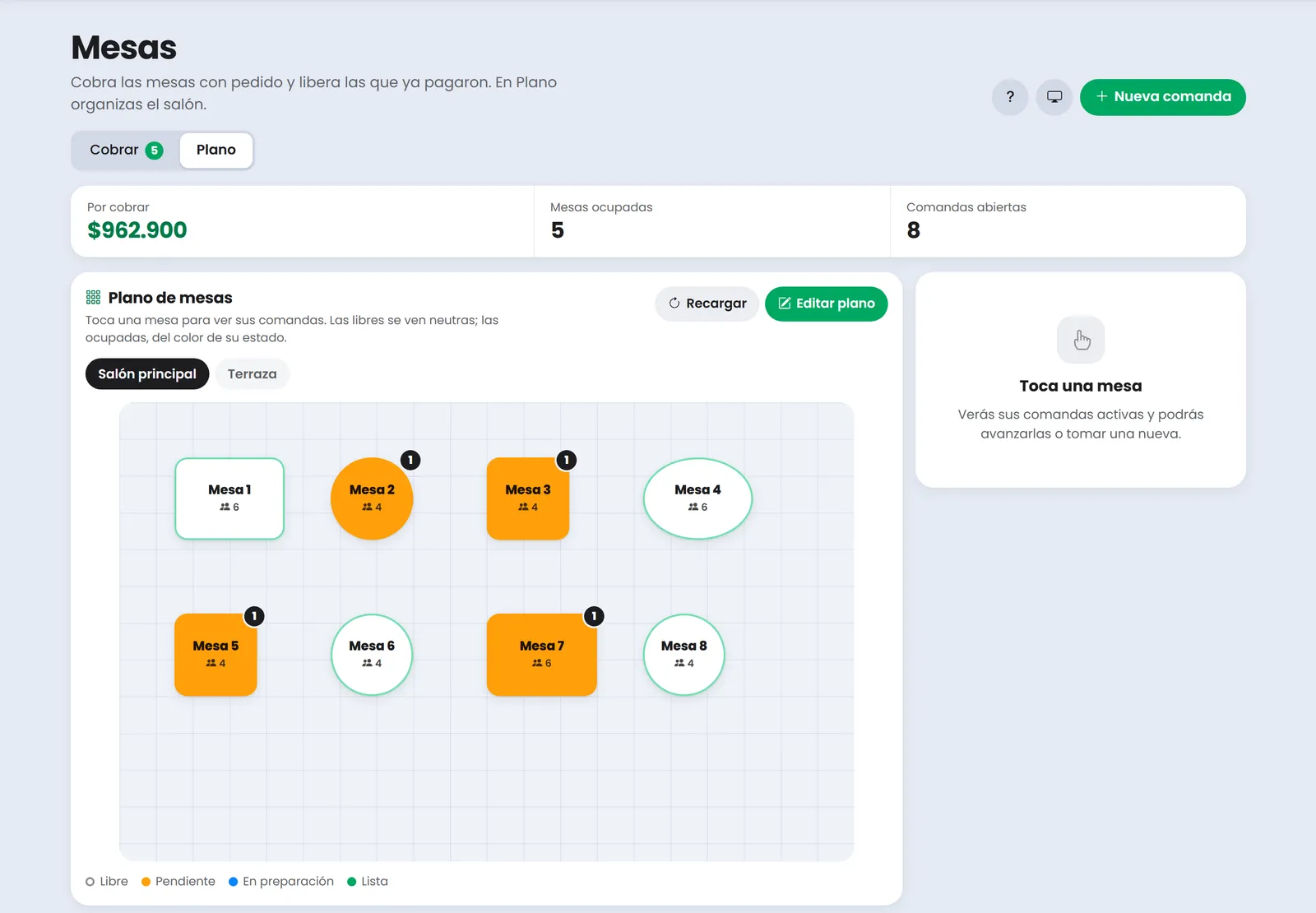Switch to the Cobrar tab
Image resolution: width=1316 pixels, height=913 pixels.
[127, 151]
